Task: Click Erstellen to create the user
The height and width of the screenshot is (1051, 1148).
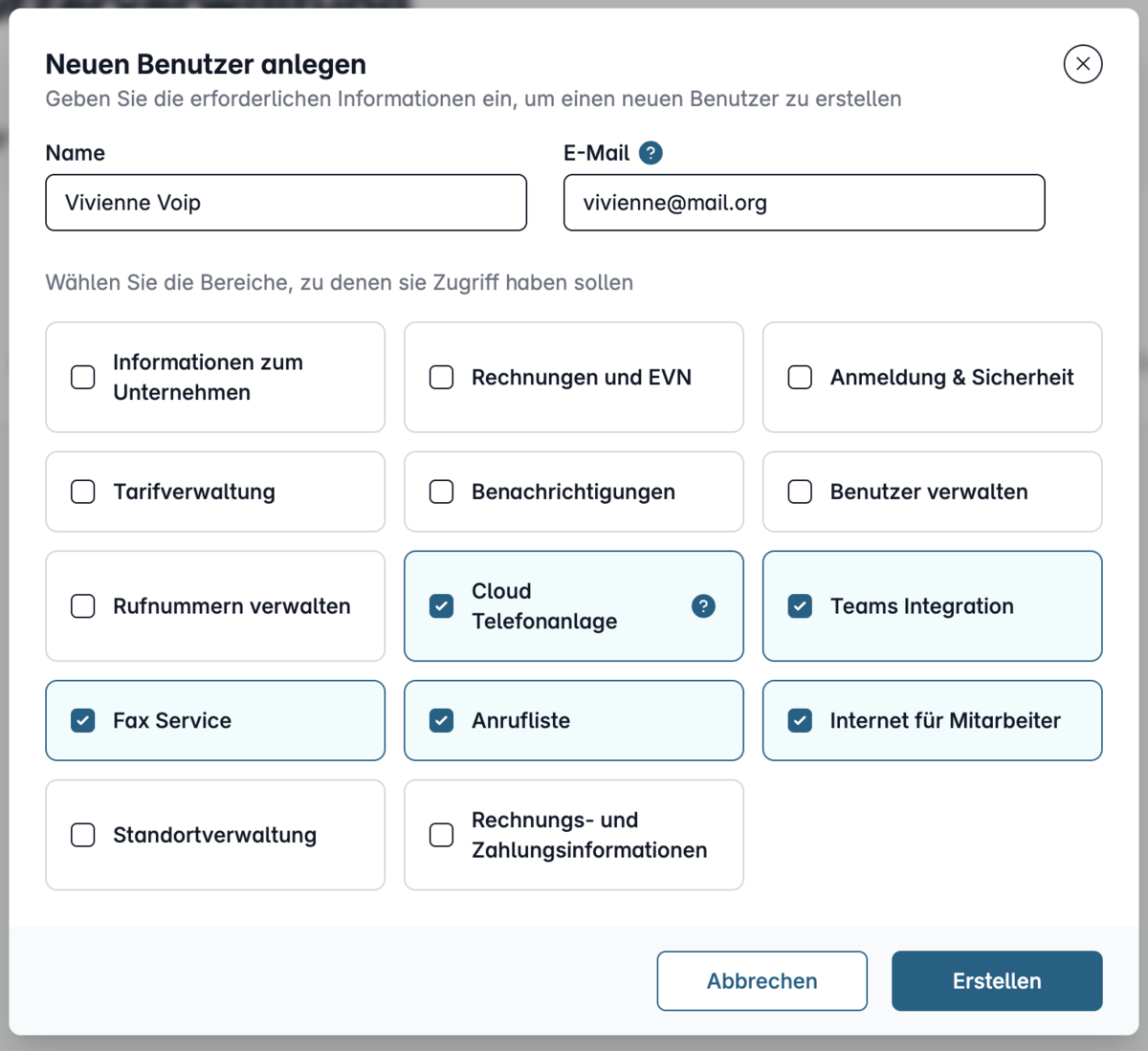Action: [x=997, y=981]
